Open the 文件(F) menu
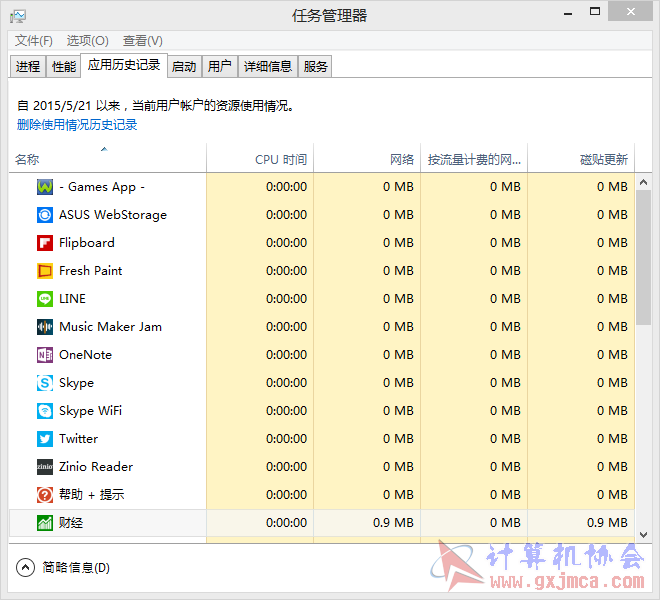 tap(33, 40)
